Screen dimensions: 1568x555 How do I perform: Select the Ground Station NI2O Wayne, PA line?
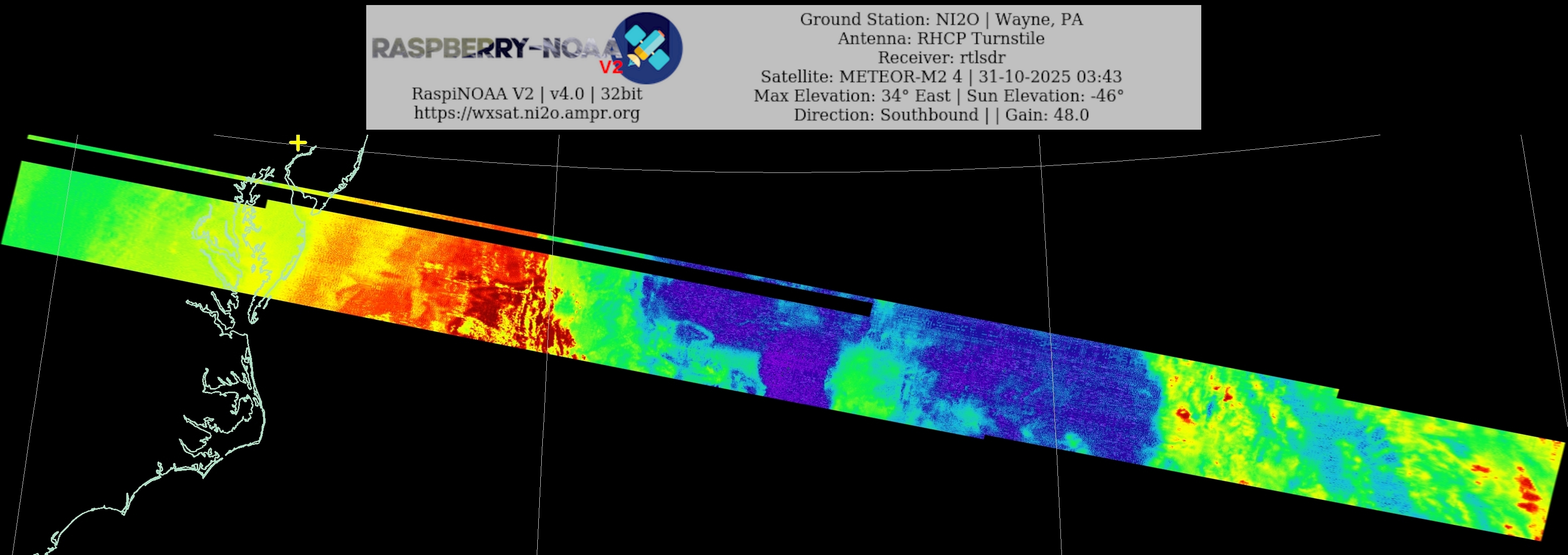click(x=941, y=20)
